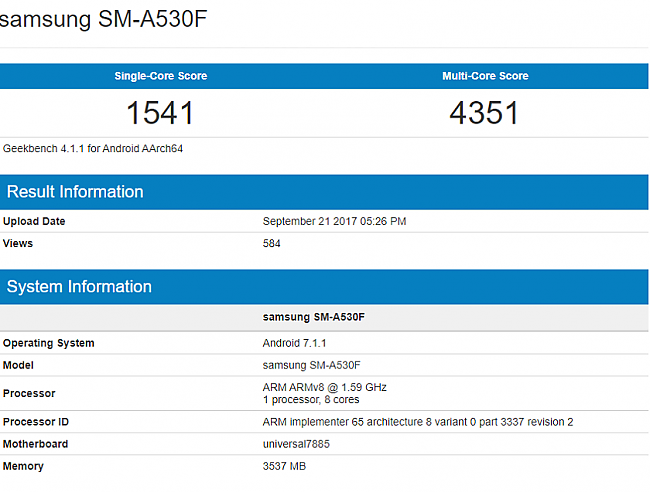Select '1 processor, 8 cores' text
This screenshot has width=650, height=492.
[x=311, y=400]
